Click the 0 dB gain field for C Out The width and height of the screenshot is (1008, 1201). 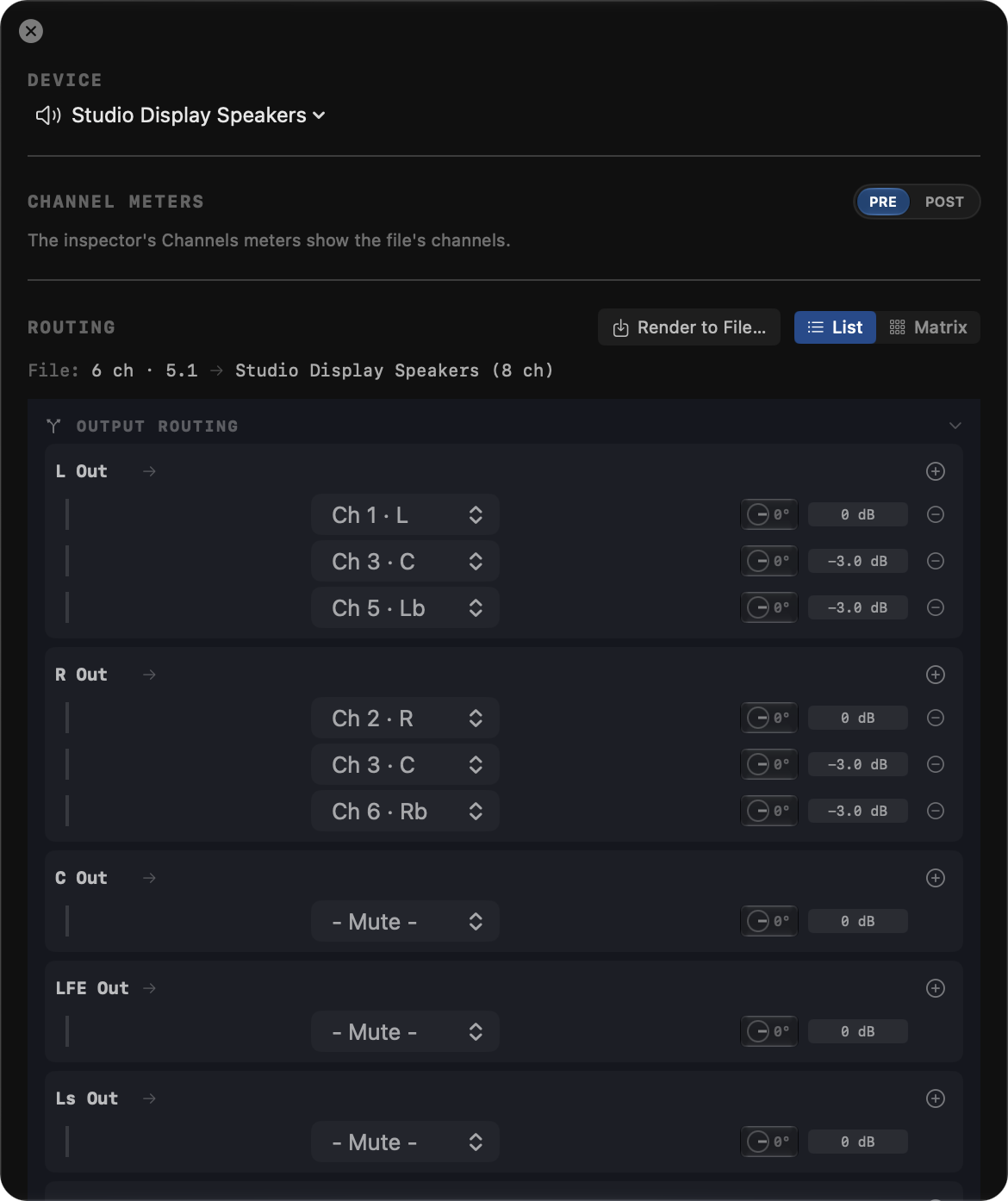(x=858, y=921)
